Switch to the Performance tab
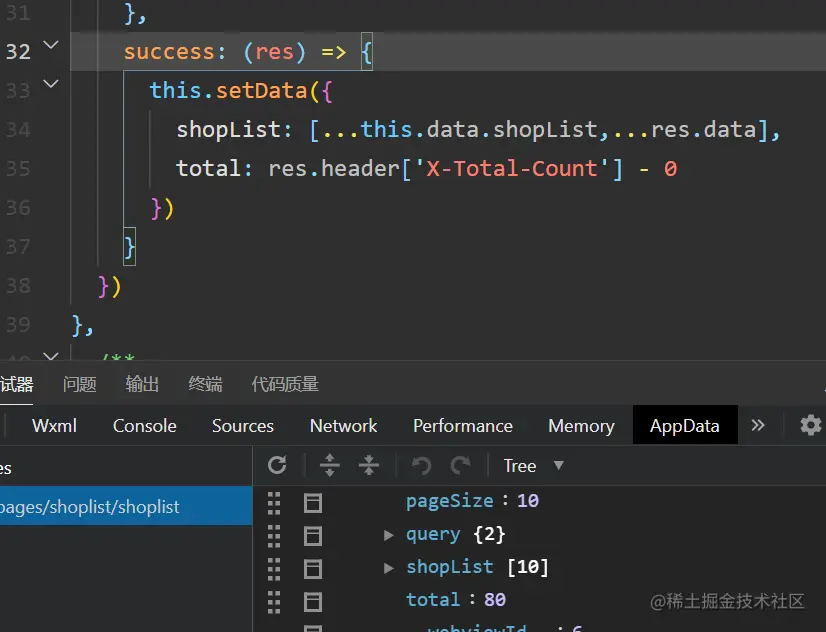The height and width of the screenshot is (632, 826). click(x=463, y=426)
